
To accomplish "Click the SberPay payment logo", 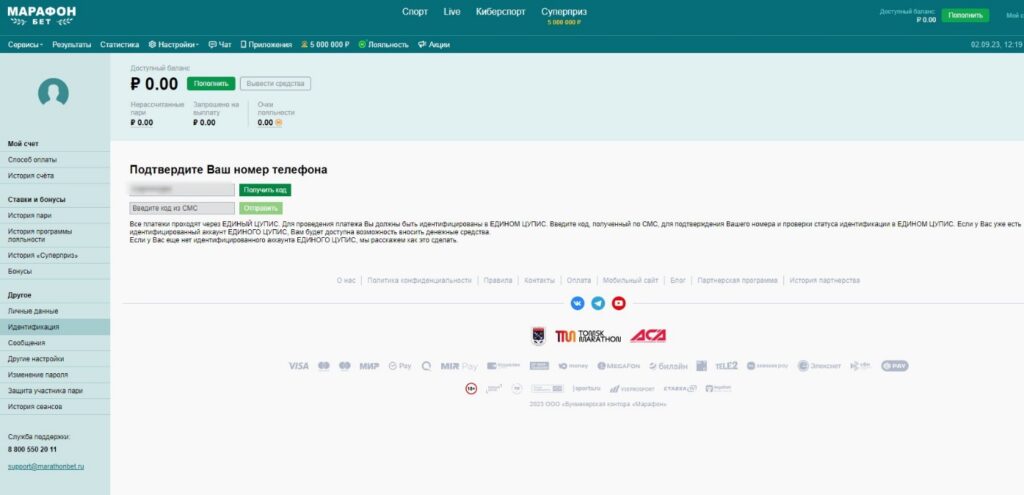I will click(x=400, y=366).
